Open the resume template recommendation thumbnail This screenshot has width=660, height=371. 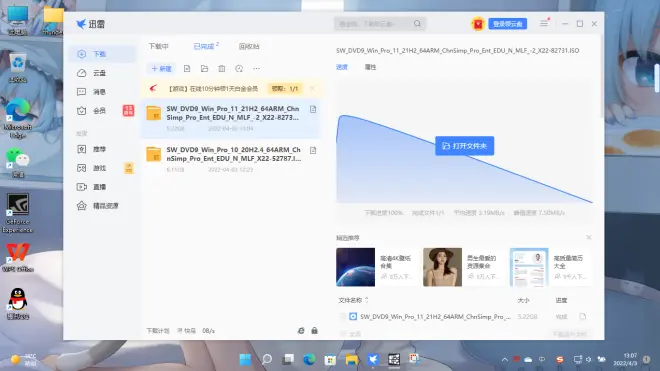tap(529, 267)
